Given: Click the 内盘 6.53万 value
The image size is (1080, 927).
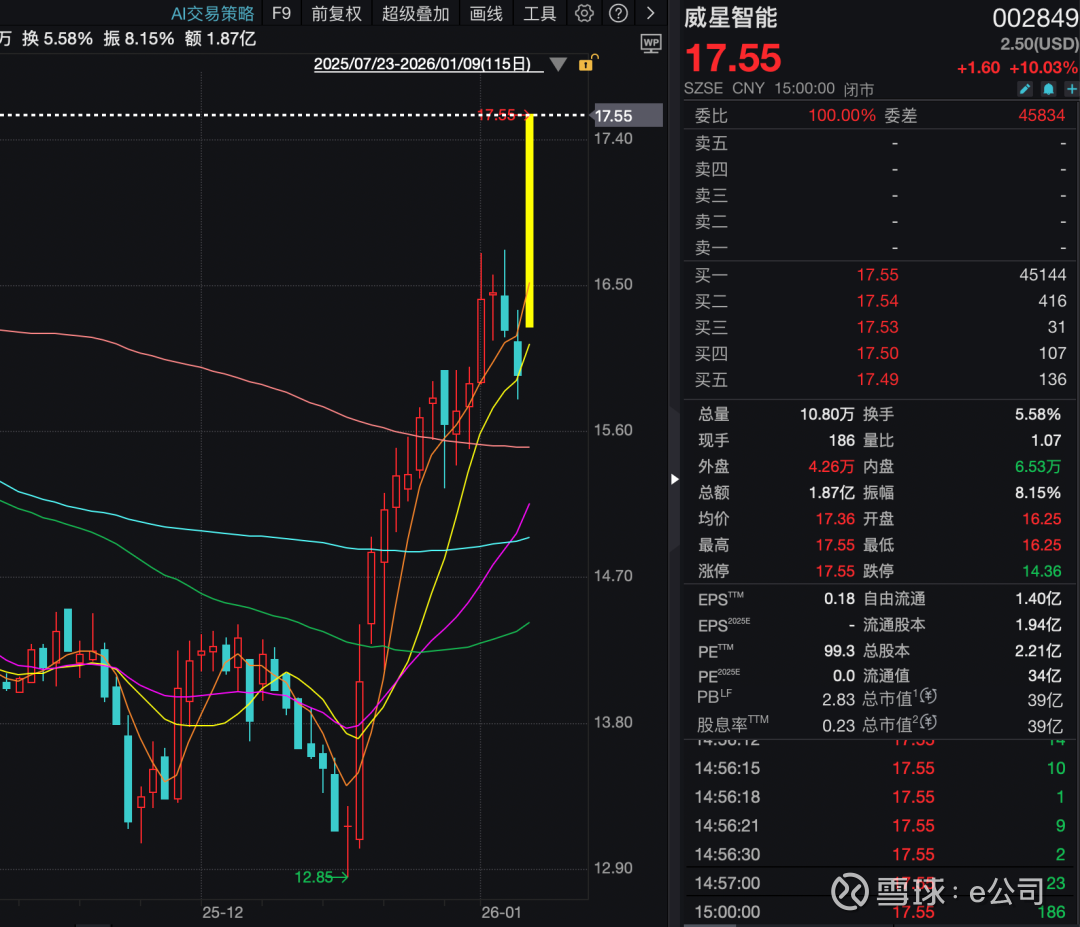Looking at the screenshot, I should tap(1038, 467).
